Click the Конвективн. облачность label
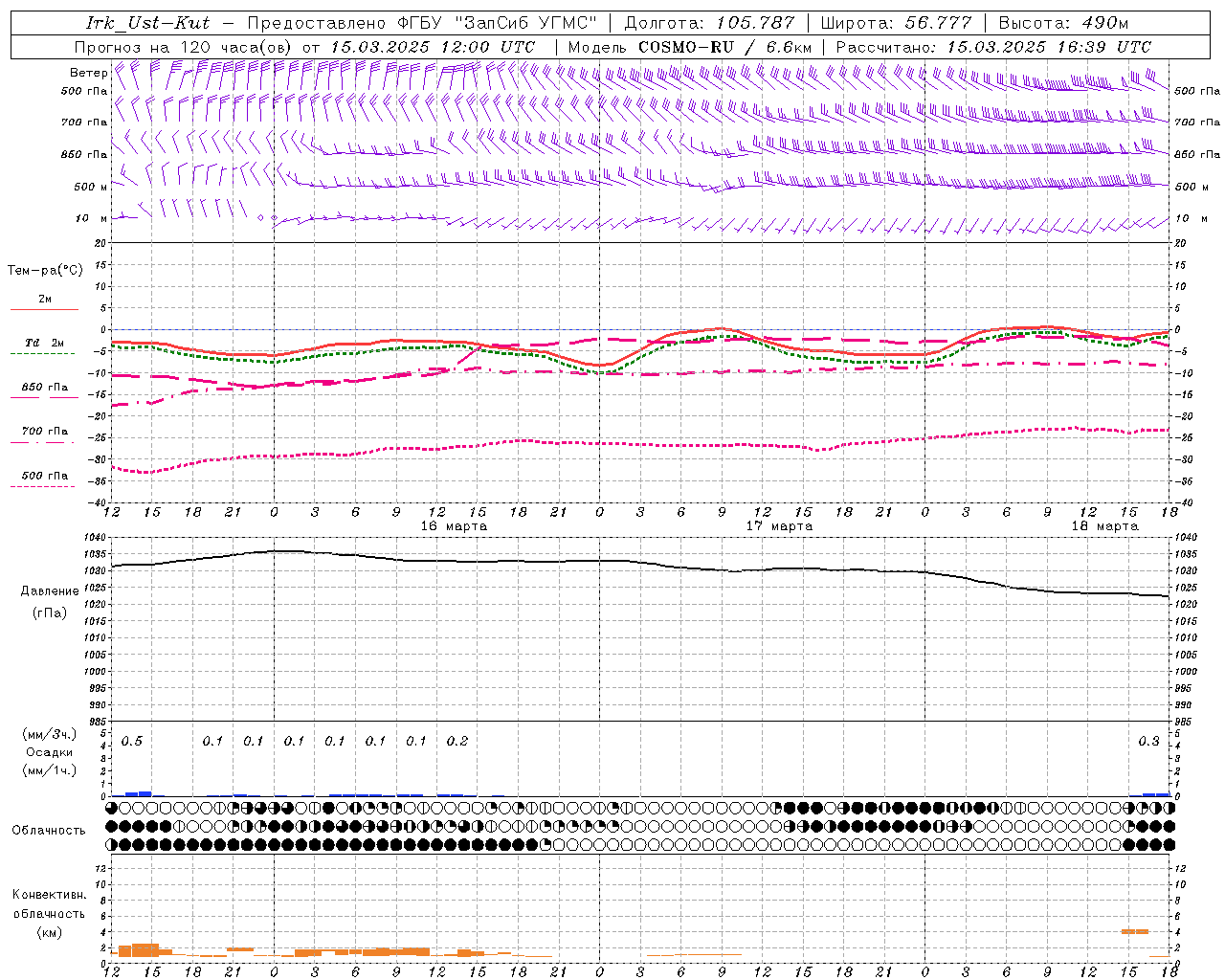The height and width of the screenshot is (980, 1225). click(49, 903)
